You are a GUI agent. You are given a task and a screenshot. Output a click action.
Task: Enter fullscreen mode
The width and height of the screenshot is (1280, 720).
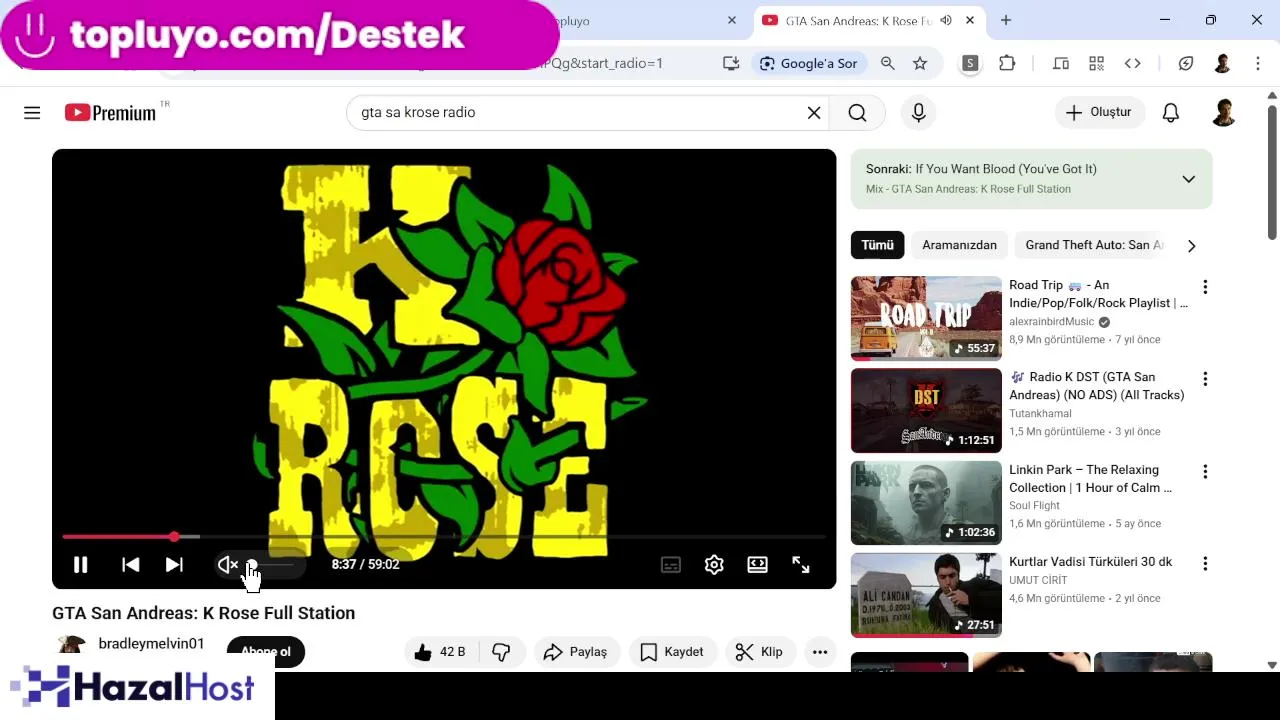point(801,565)
